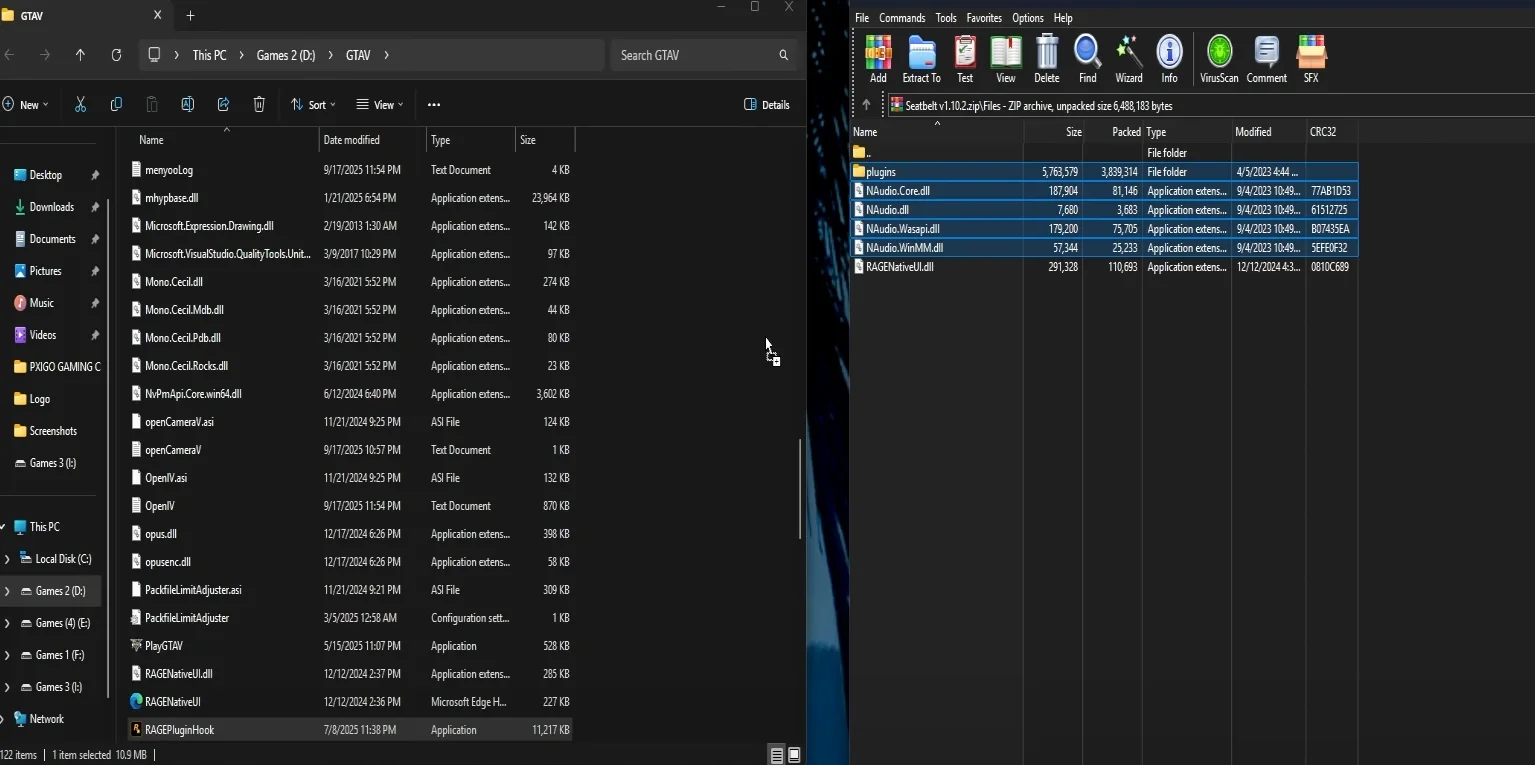Click the Search GTAV input field
Image resolution: width=1535 pixels, height=765 pixels.
(695, 55)
